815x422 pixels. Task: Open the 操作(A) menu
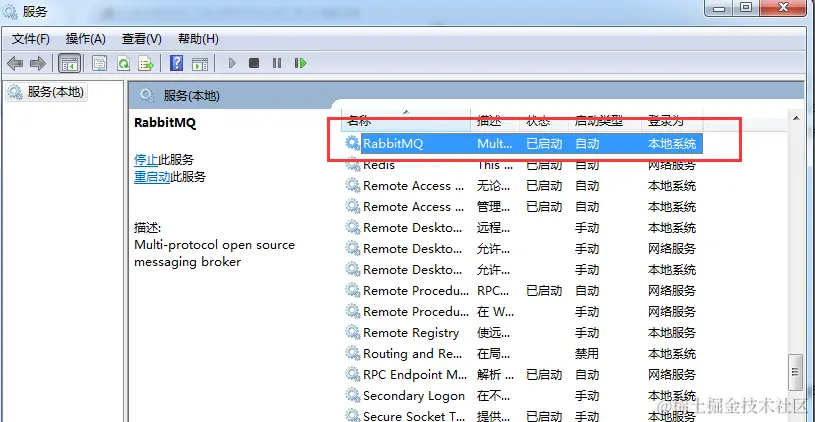tap(86, 39)
